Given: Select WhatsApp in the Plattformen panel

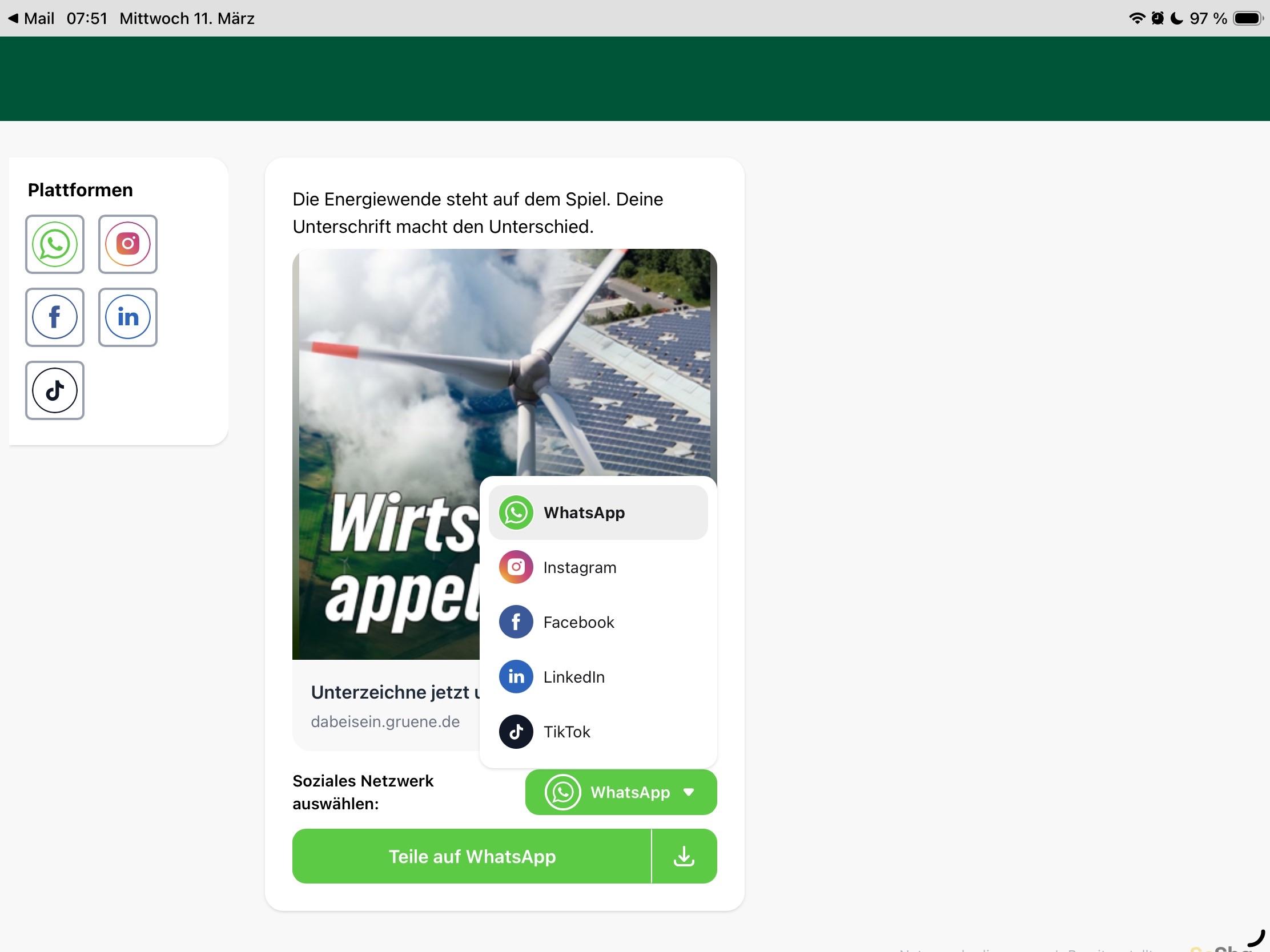Looking at the screenshot, I should (55, 244).
